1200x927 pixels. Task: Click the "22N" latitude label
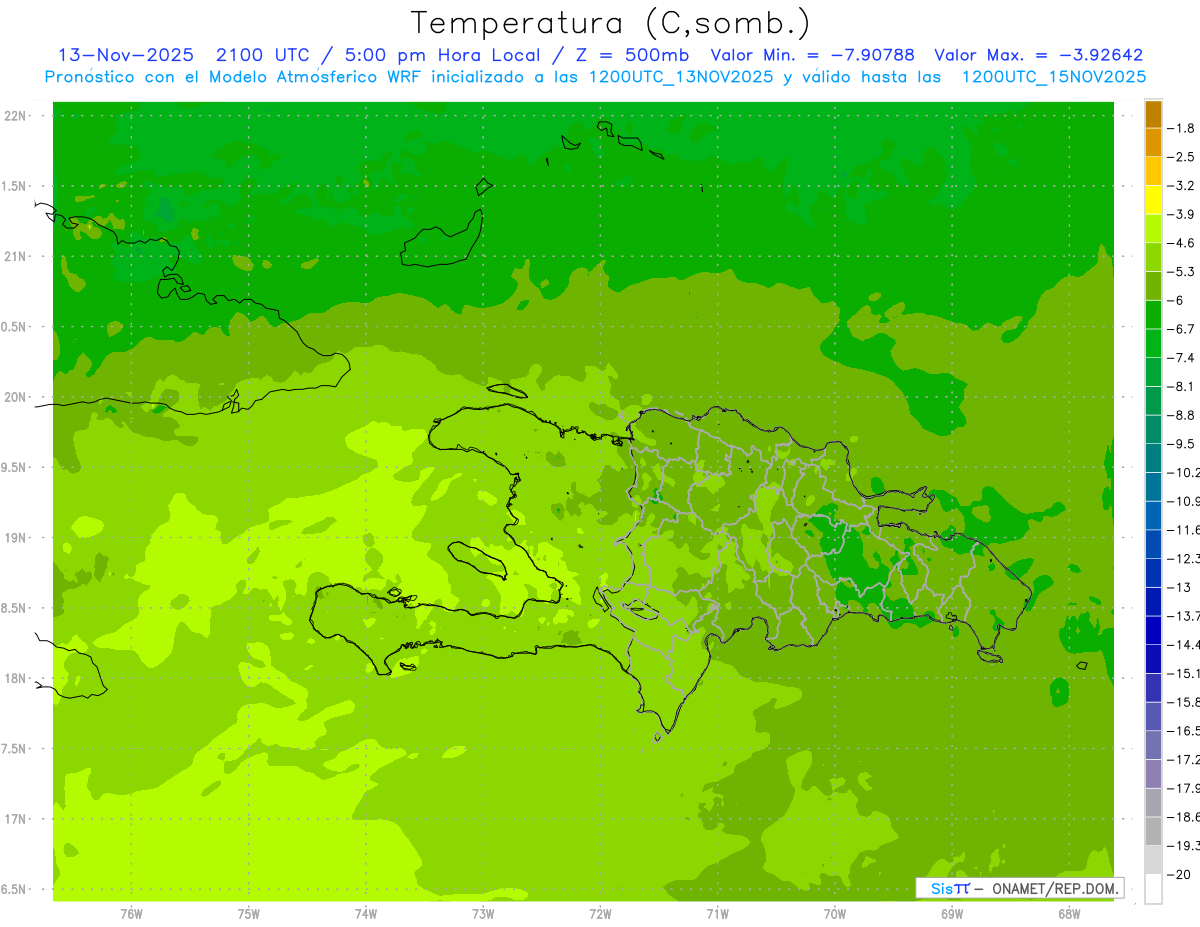pos(15,116)
